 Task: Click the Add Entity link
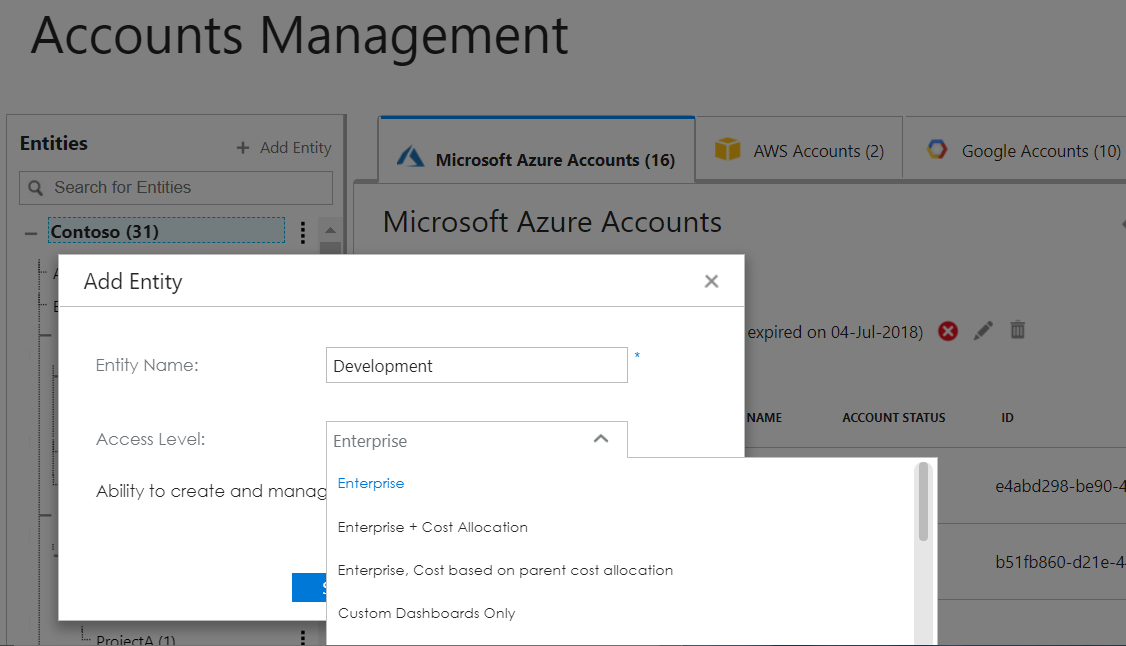(284, 148)
